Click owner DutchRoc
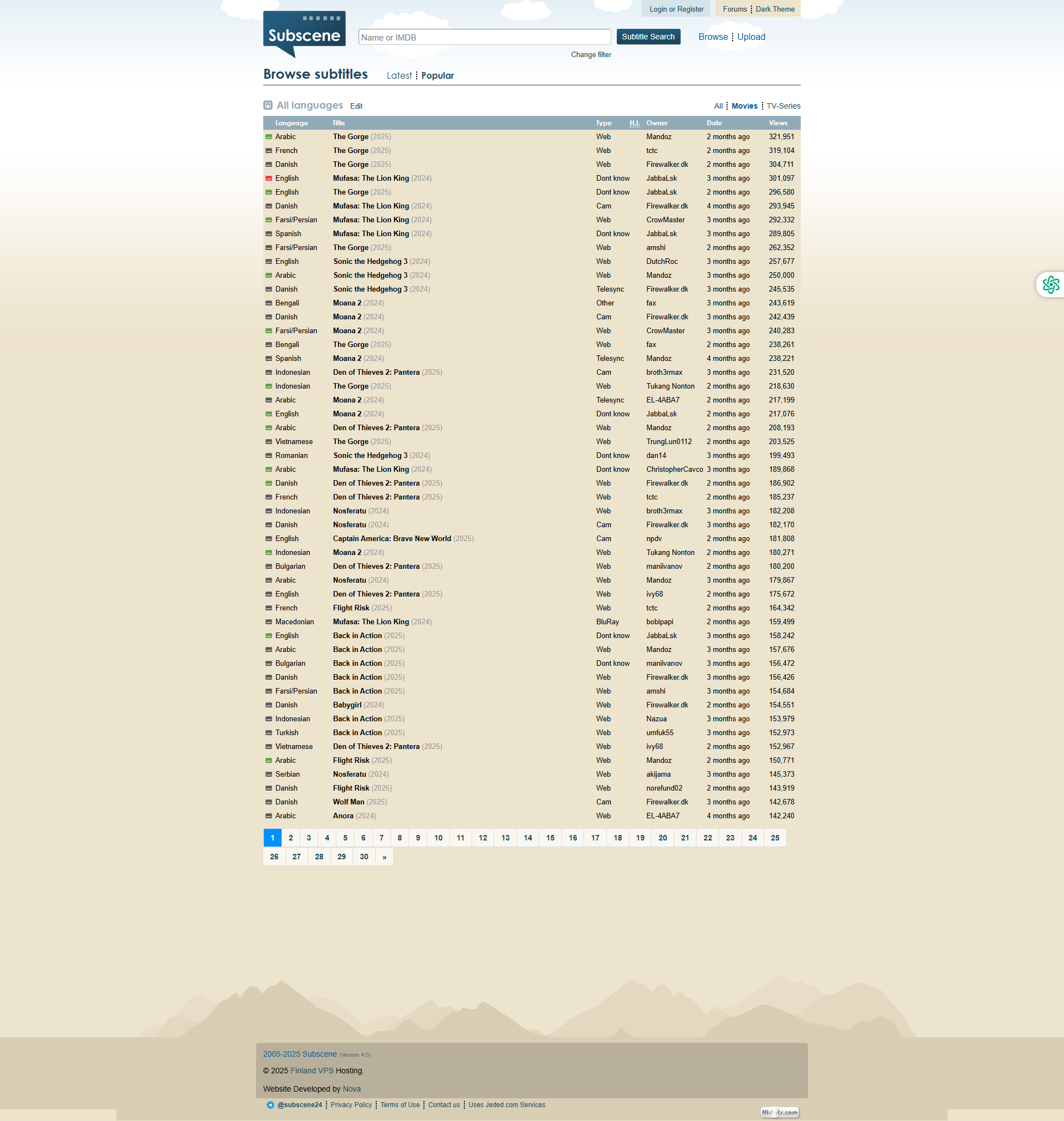This screenshot has height=1121, width=1064. 662,262
